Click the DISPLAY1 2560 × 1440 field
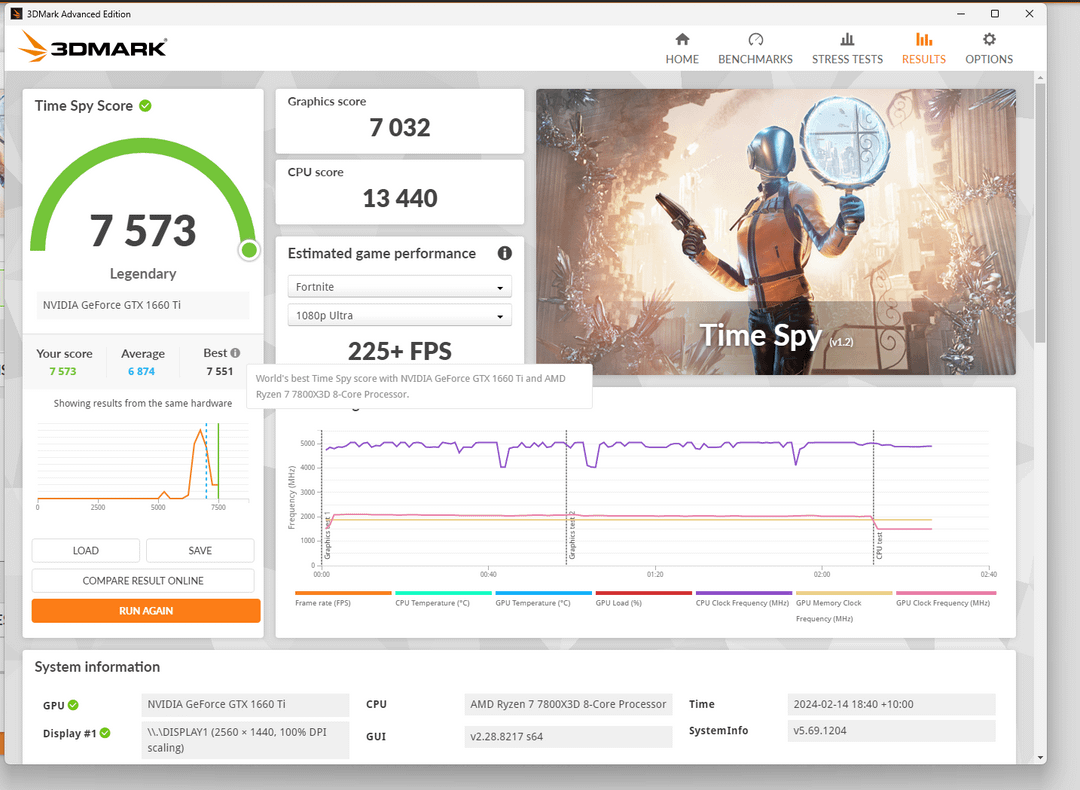Screen dimensions: 1080x790 (245, 740)
